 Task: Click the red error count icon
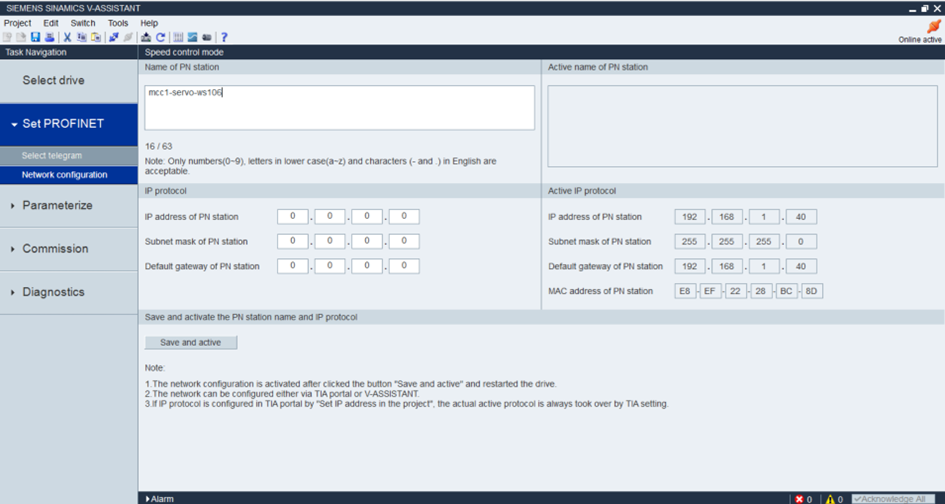pyautogui.click(x=799, y=499)
